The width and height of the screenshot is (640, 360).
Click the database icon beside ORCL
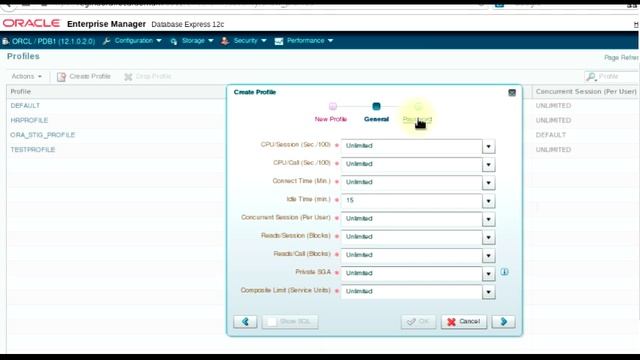coord(6,41)
